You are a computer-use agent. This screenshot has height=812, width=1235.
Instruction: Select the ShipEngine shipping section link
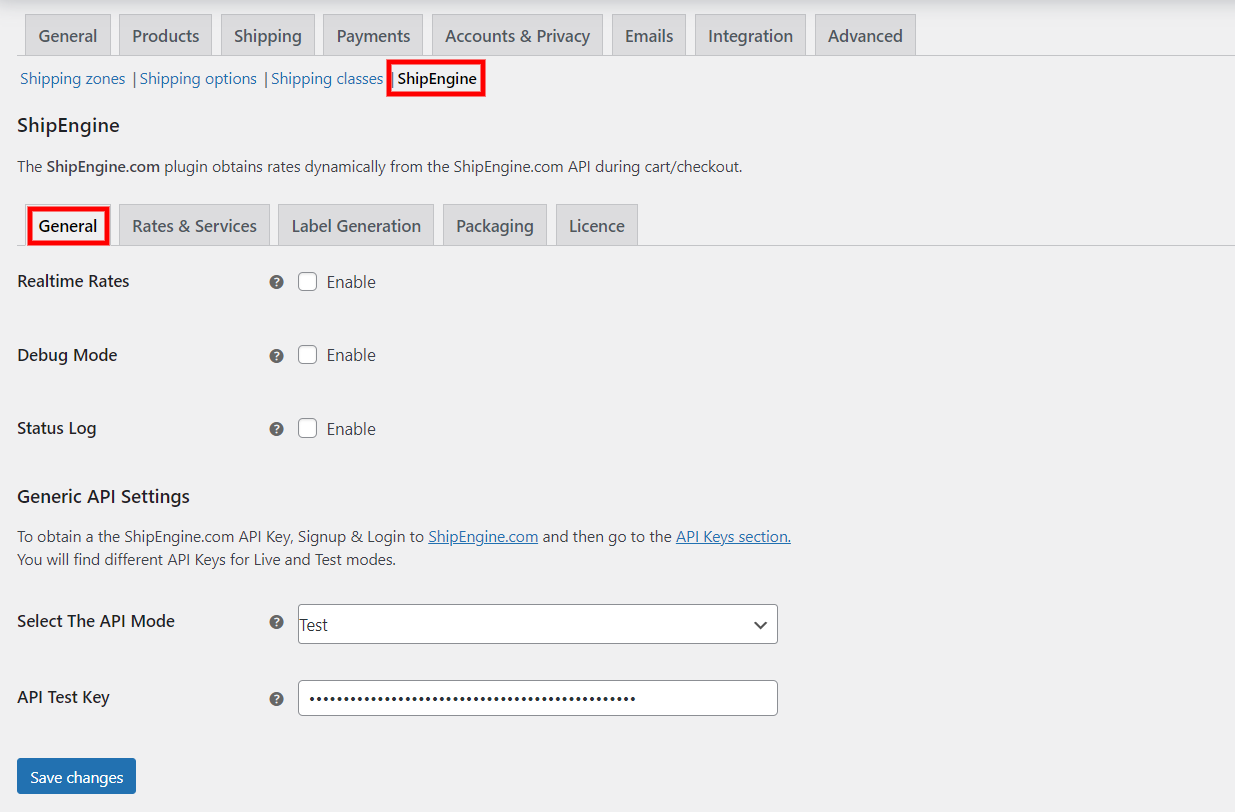click(x=437, y=79)
